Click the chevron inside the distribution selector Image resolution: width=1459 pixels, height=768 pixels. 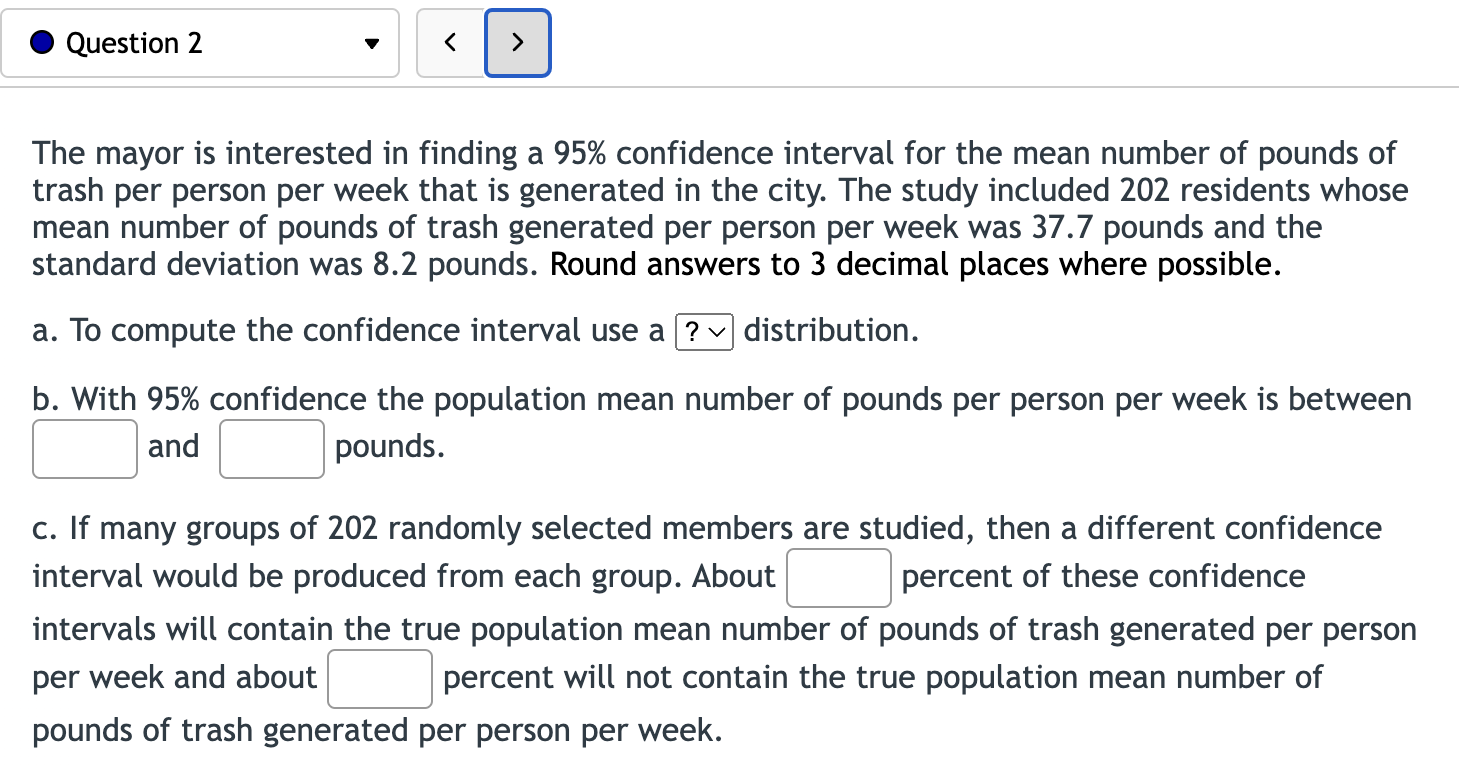[x=718, y=330]
